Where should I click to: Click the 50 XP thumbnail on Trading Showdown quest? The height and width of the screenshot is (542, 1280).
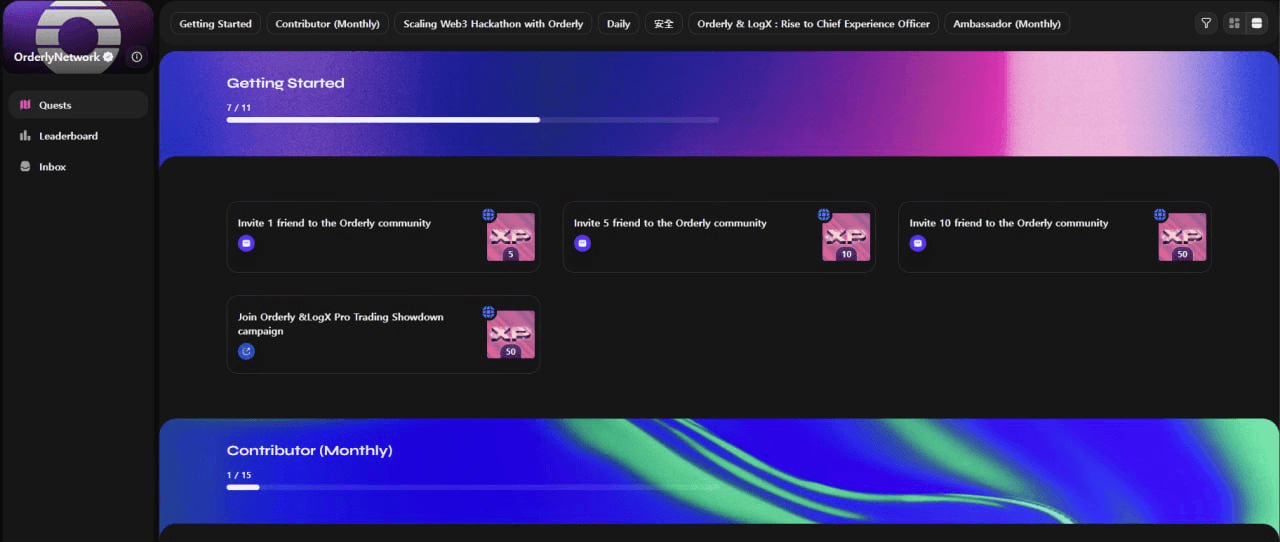click(511, 335)
